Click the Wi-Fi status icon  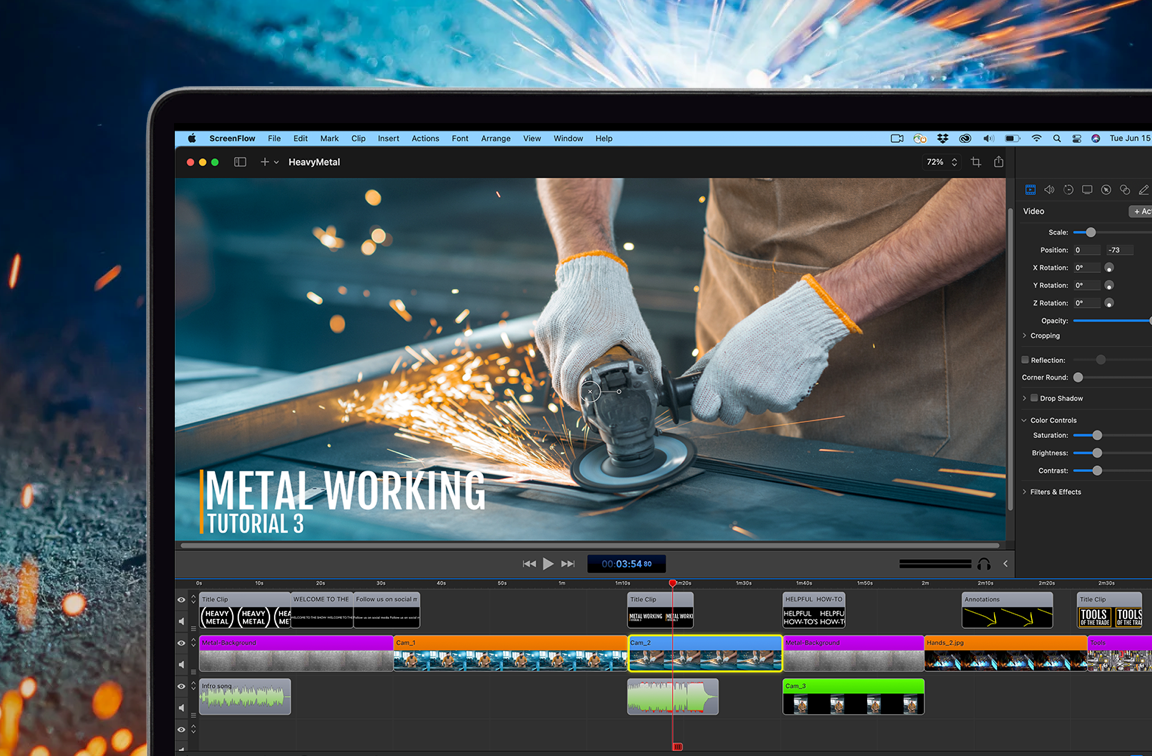(1036, 138)
